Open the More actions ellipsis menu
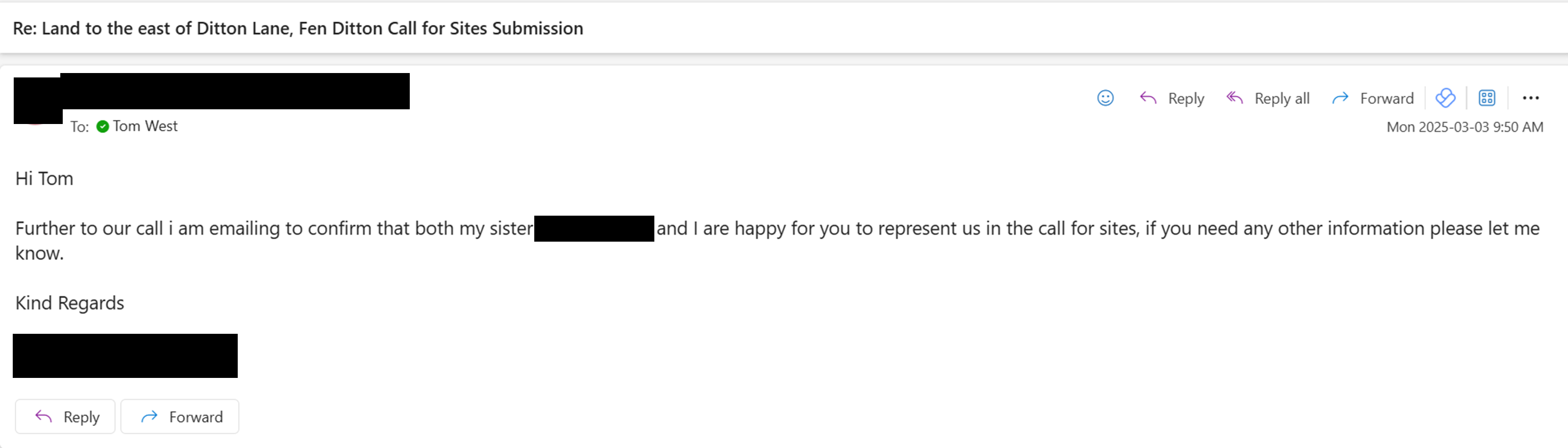Image resolution: width=1568 pixels, height=448 pixels. [x=1531, y=98]
